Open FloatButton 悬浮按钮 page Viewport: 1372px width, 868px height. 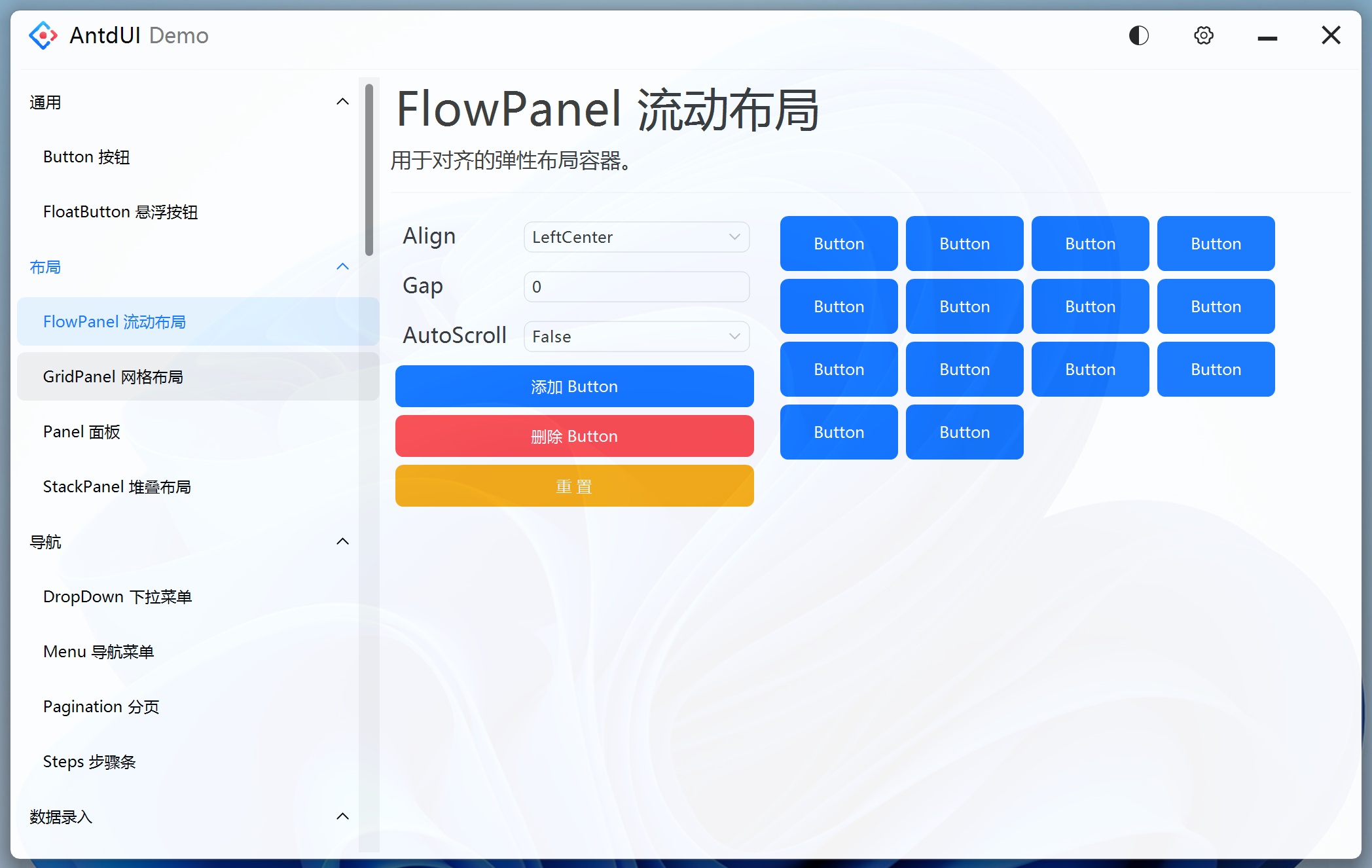coord(120,211)
